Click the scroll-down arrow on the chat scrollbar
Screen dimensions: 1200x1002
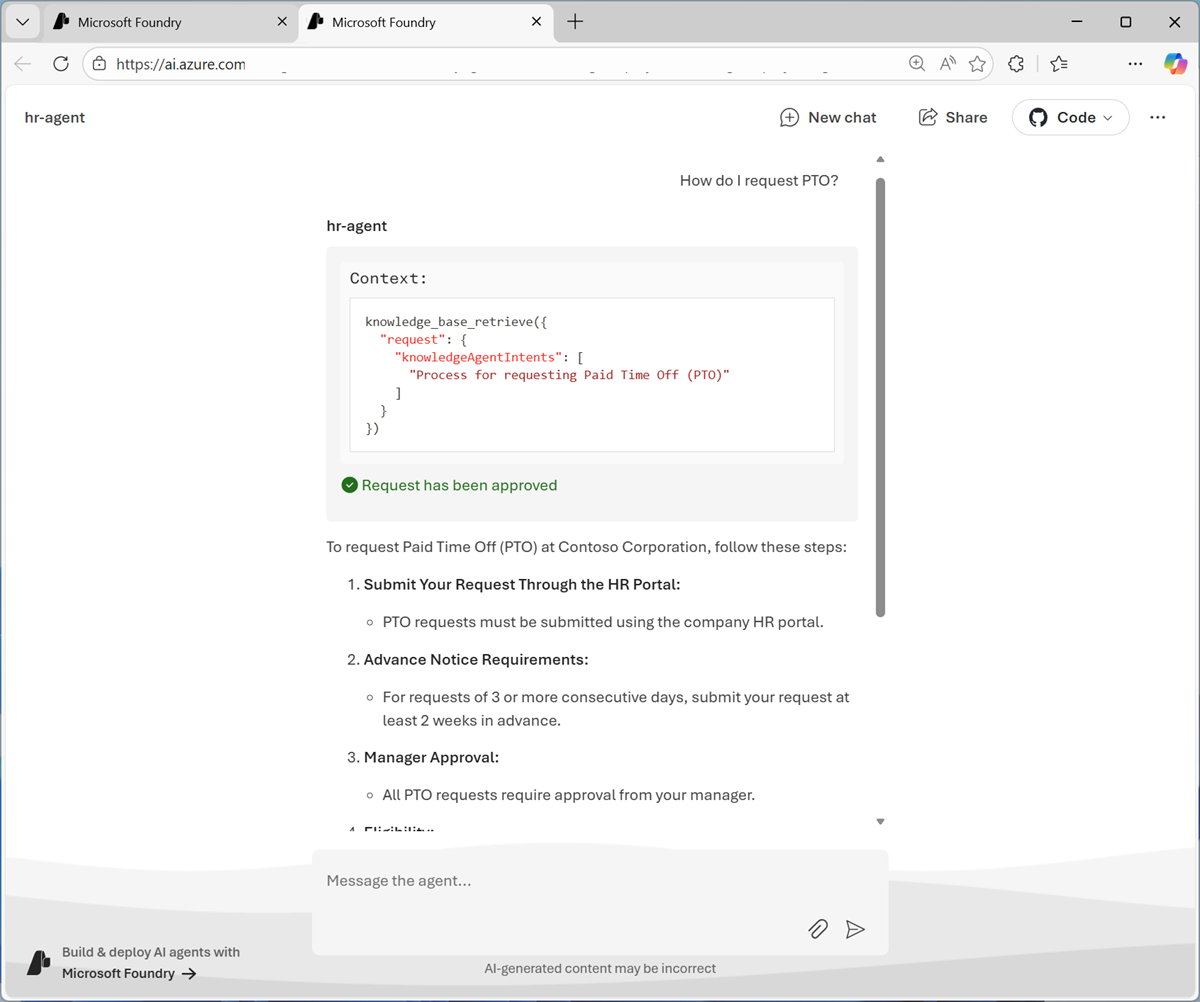pyautogui.click(x=880, y=820)
